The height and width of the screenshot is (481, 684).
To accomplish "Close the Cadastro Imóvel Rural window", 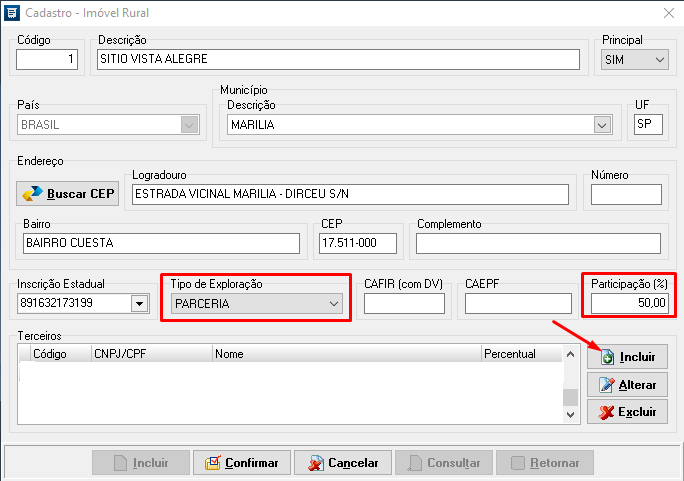I will coord(667,12).
